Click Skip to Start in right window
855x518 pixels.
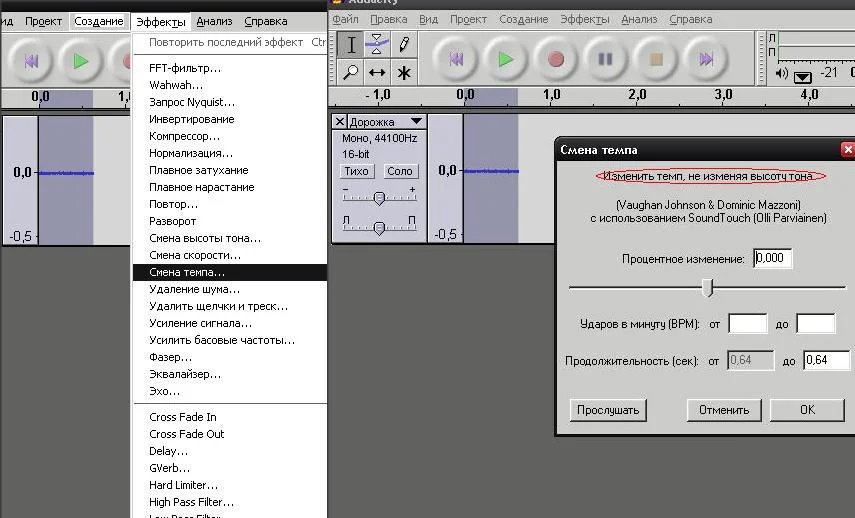coord(456,59)
